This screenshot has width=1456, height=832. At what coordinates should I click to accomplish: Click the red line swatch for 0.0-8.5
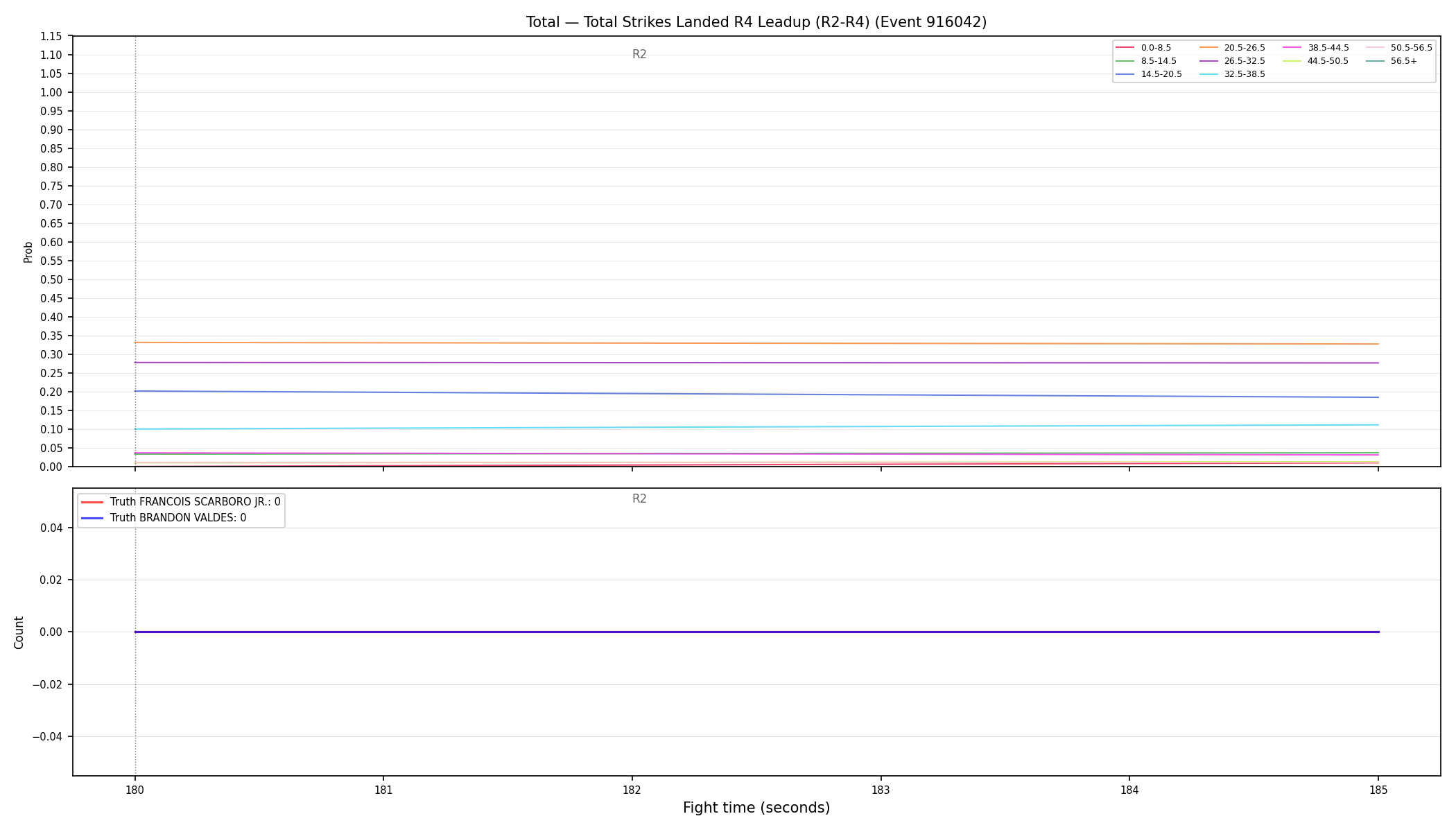1125,48
